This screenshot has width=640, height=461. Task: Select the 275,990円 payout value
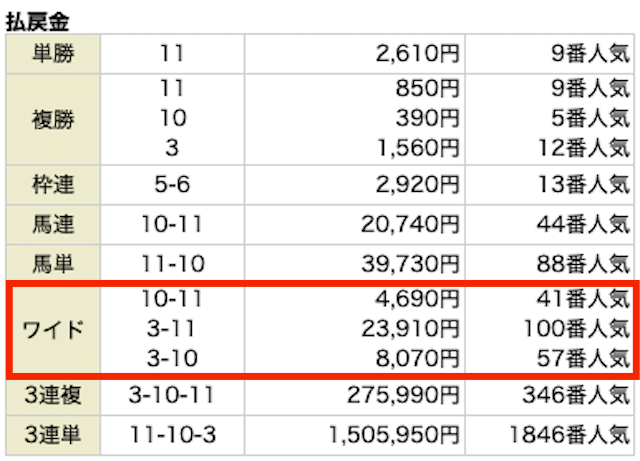point(403,395)
